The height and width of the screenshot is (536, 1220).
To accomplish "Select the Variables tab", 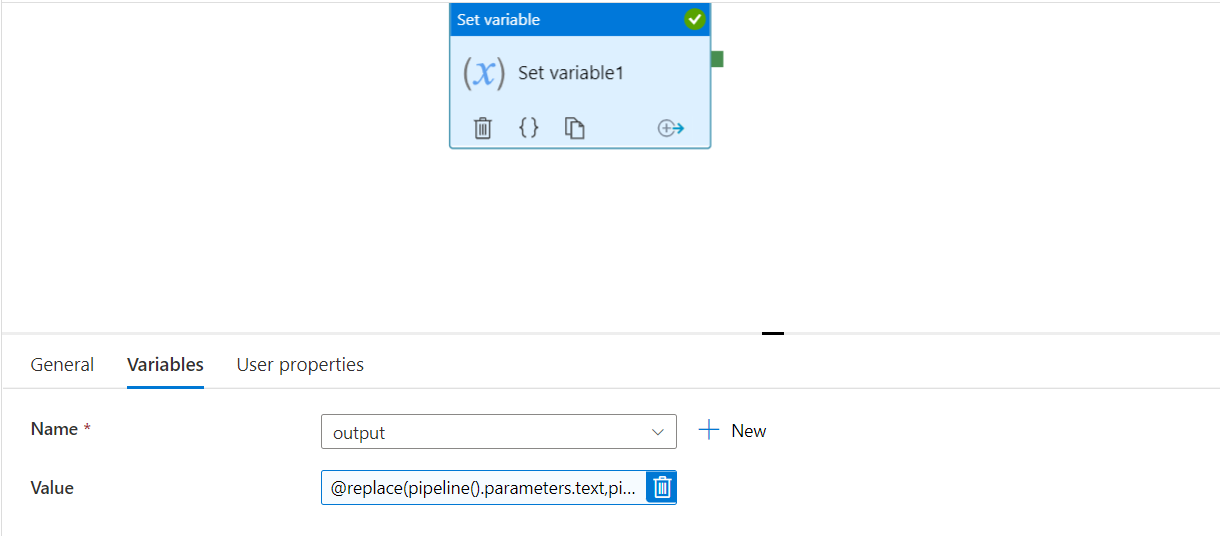I will pos(165,365).
